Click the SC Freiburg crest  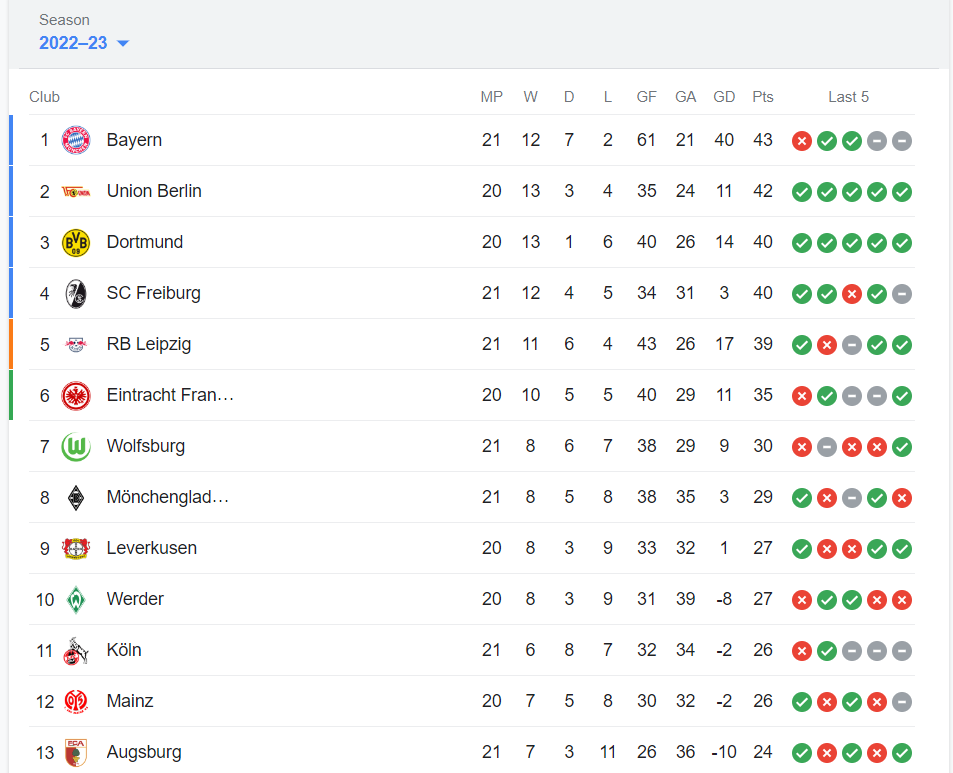pos(76,293)
